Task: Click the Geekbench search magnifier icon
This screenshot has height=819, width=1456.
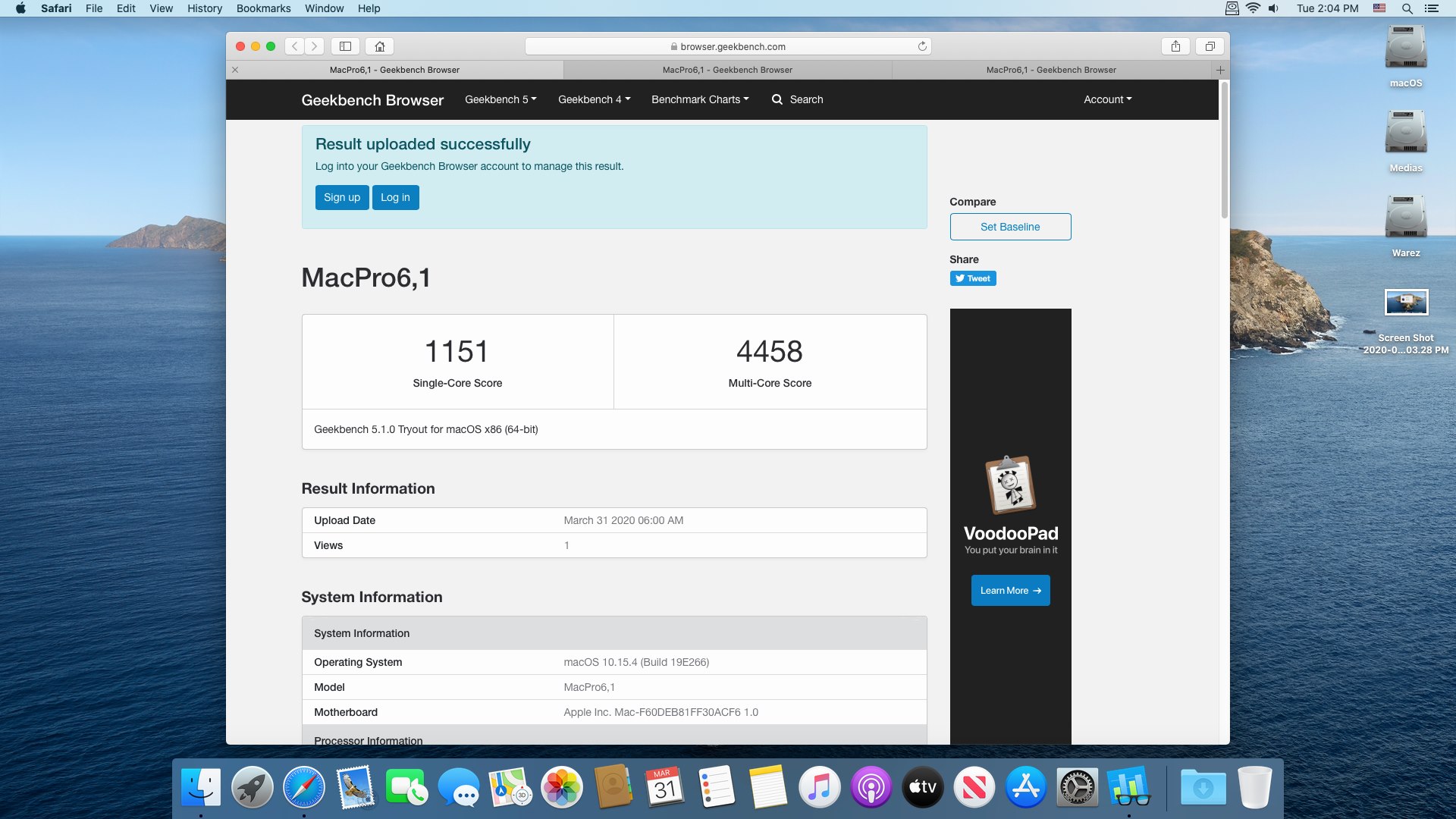Action: tap(777, 99)
